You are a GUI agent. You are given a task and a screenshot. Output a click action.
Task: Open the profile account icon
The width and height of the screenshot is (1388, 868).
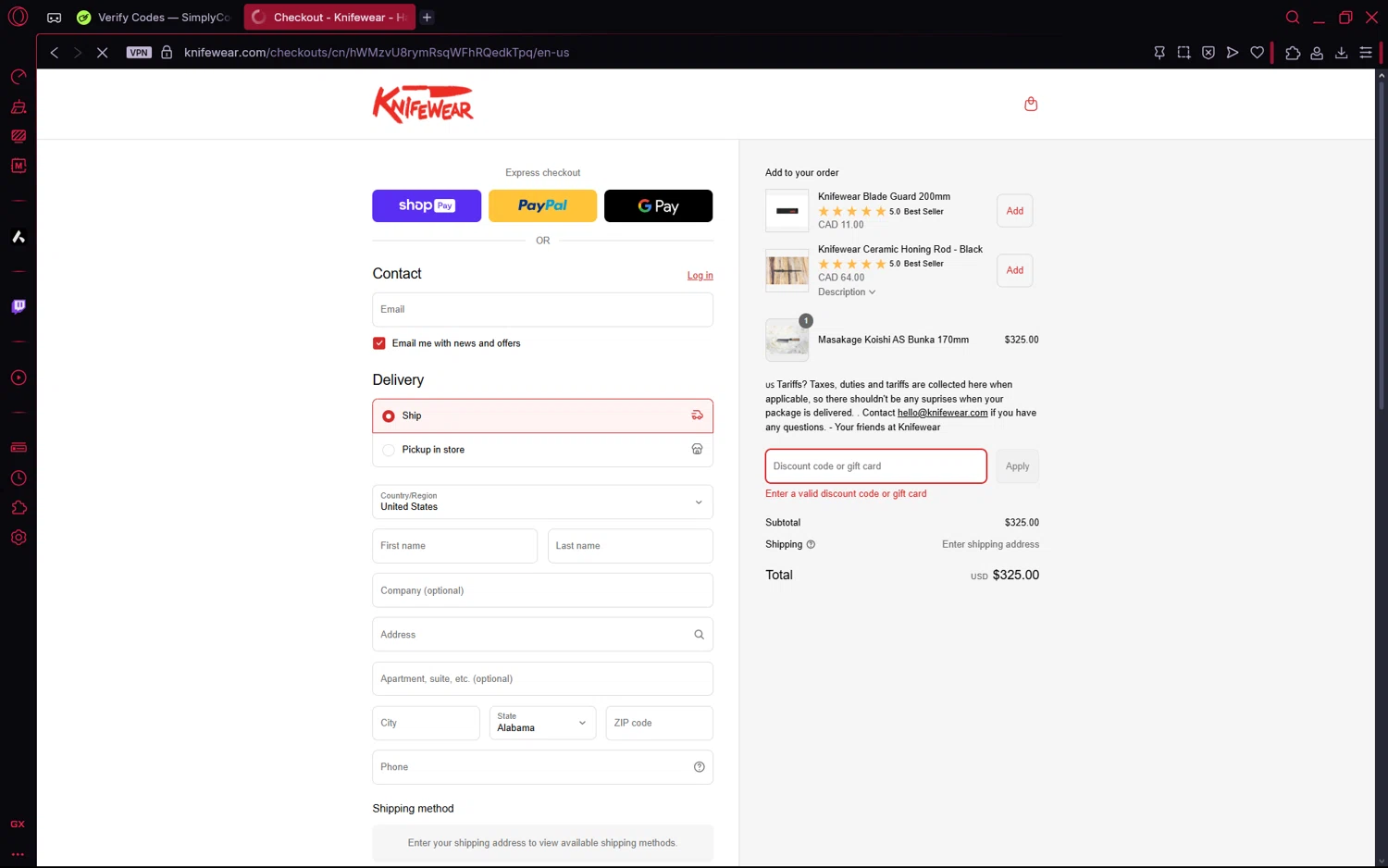coord(1317,53)
